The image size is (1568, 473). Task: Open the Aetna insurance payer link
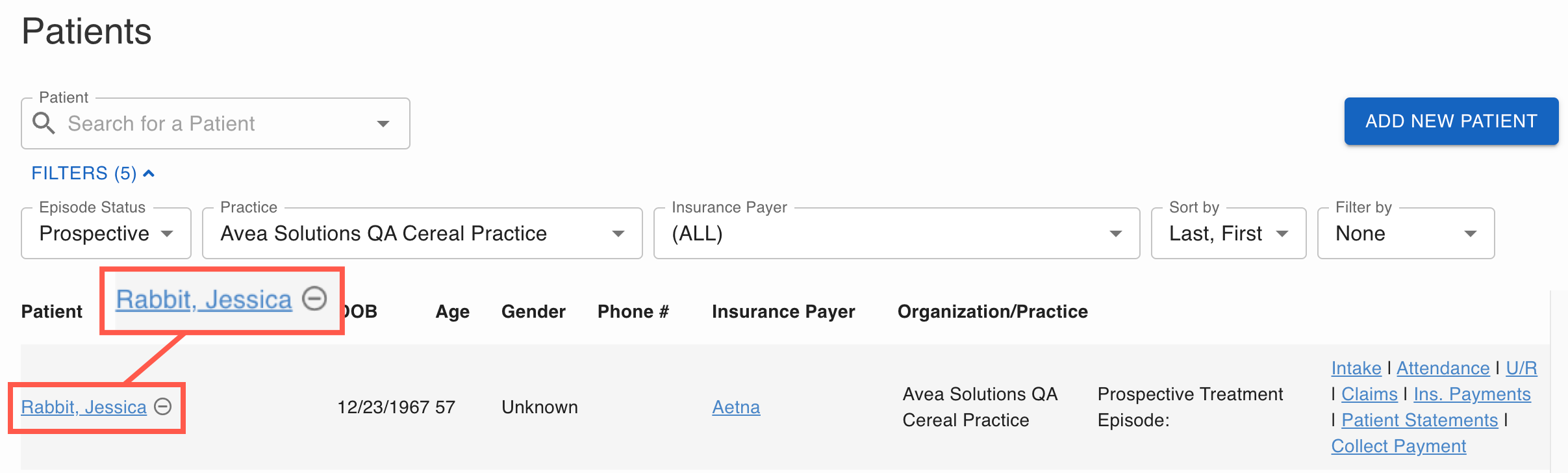click(735, 407)
